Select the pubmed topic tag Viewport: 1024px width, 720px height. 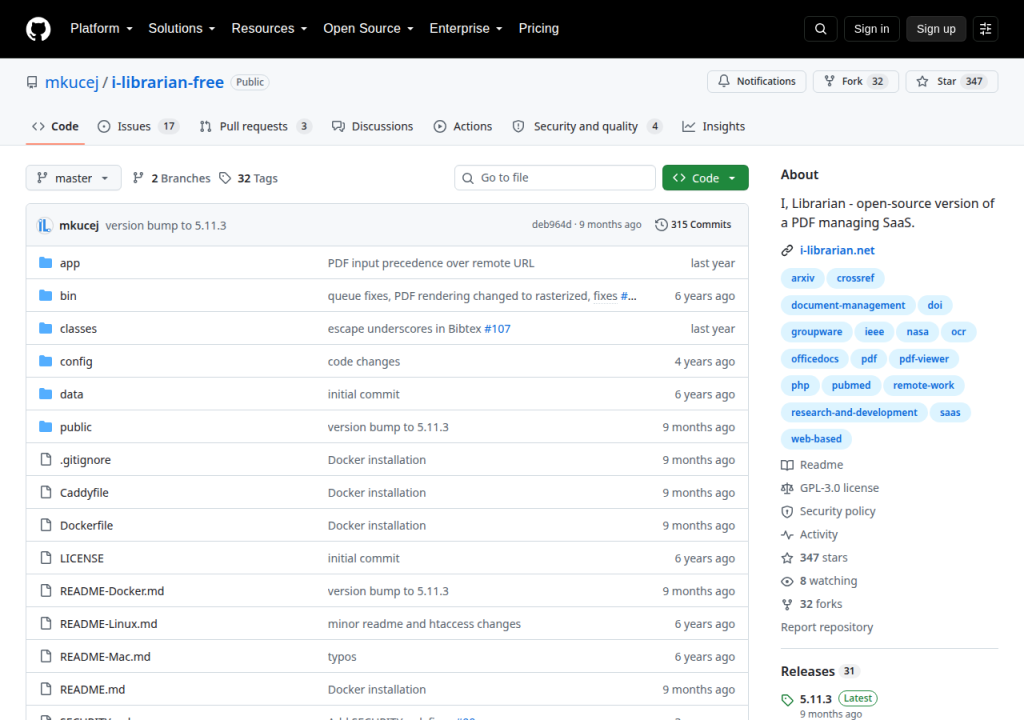[x=851, y=385]
